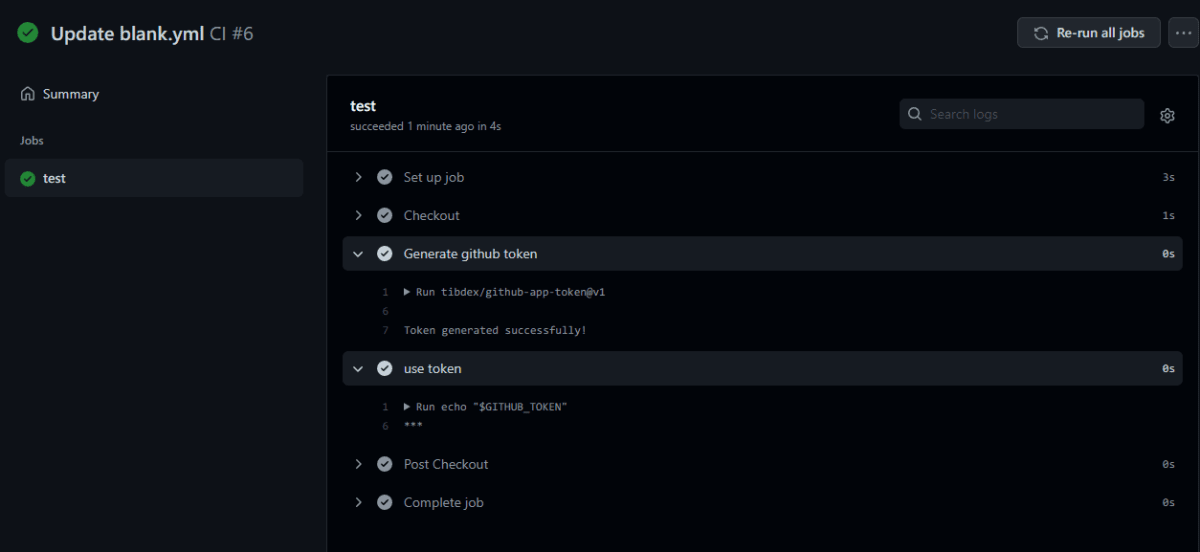Select the test job in sidebar

[154, 178]
